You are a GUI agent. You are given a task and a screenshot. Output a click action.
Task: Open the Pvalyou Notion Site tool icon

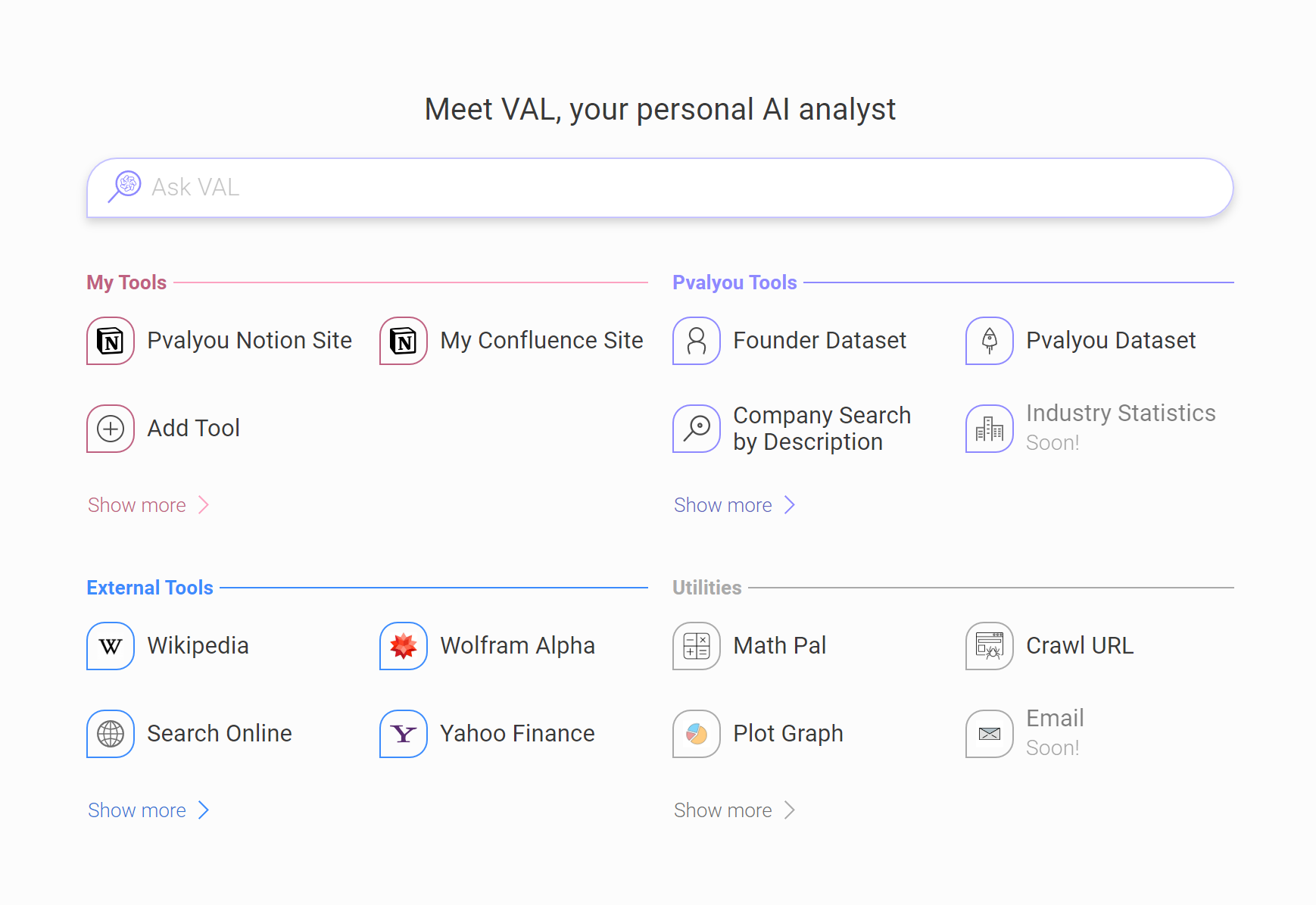111,341
